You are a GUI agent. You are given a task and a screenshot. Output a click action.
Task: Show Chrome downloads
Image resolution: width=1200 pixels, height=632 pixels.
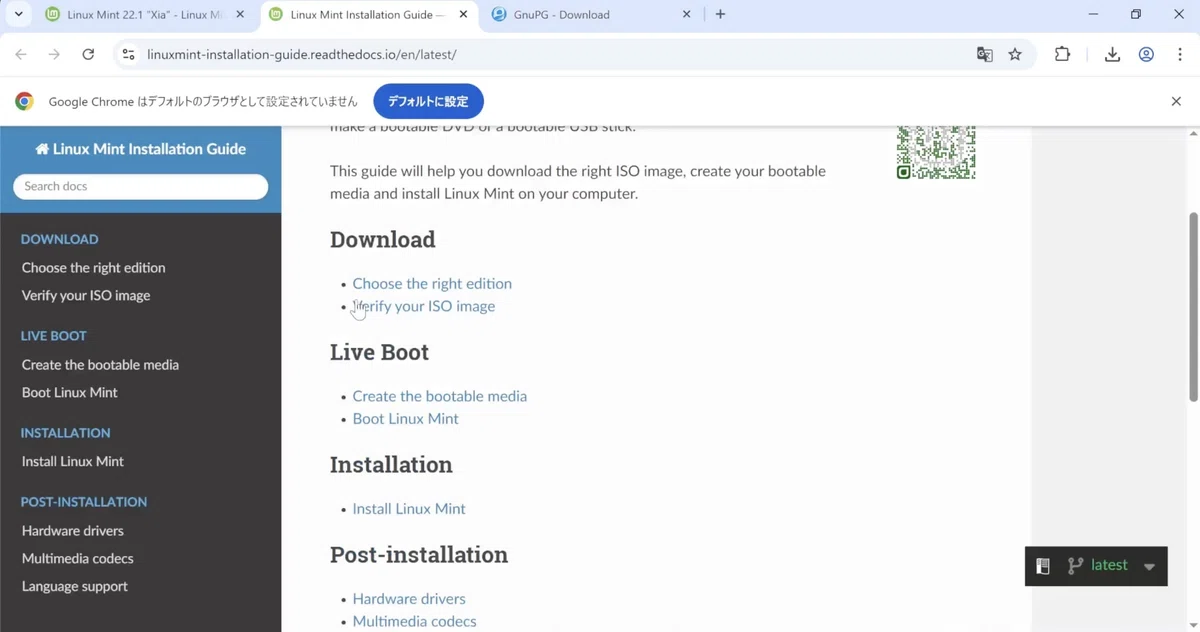coord(1112,55)
